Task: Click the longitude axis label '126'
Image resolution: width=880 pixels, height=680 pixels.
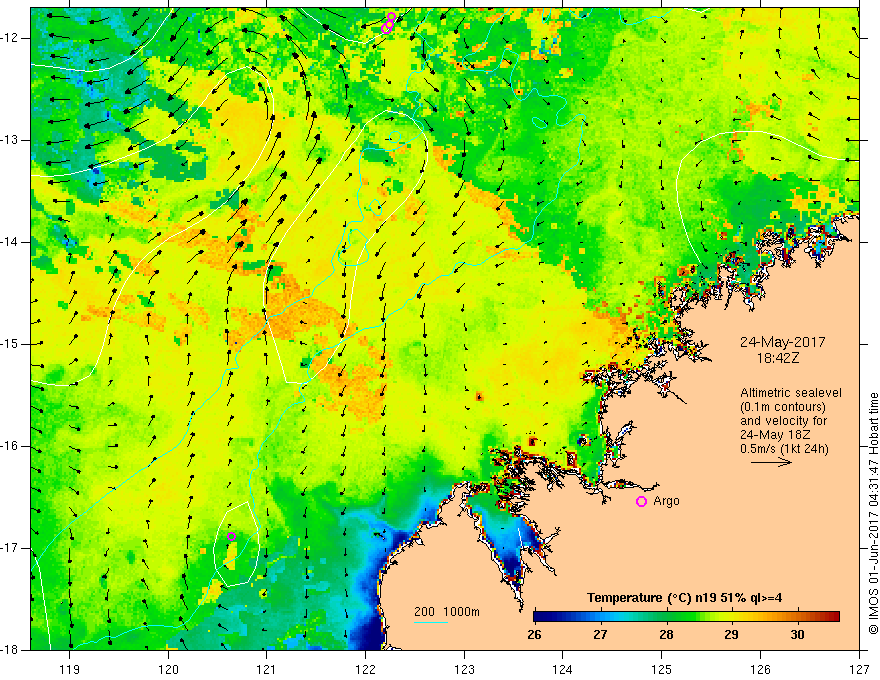Action: click(x=760, y=669)
